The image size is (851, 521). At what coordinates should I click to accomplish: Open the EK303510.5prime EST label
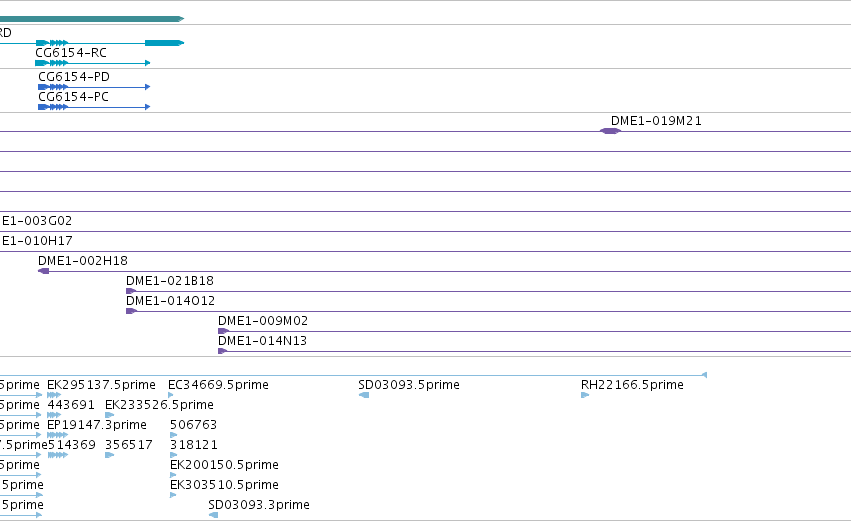(225, 485)
